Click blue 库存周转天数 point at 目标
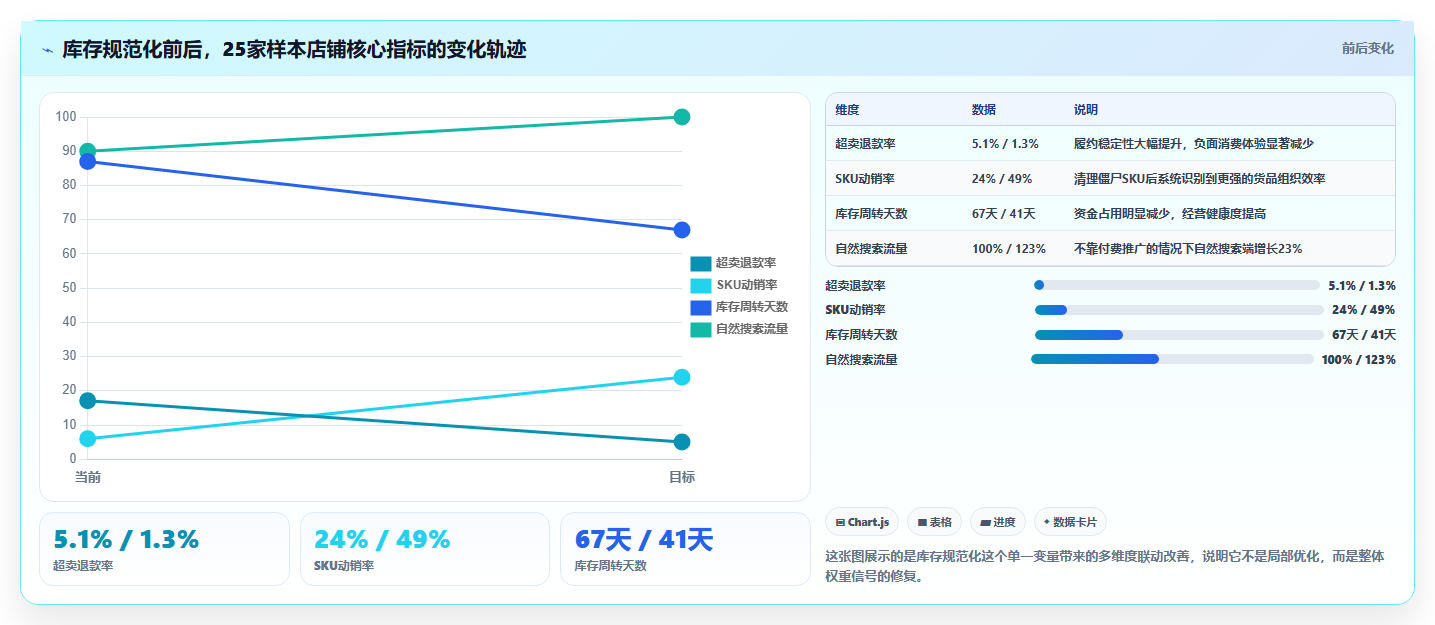The height and width of the screenshot is (625, 1435). pyautogui.click(x=682, y=230)
